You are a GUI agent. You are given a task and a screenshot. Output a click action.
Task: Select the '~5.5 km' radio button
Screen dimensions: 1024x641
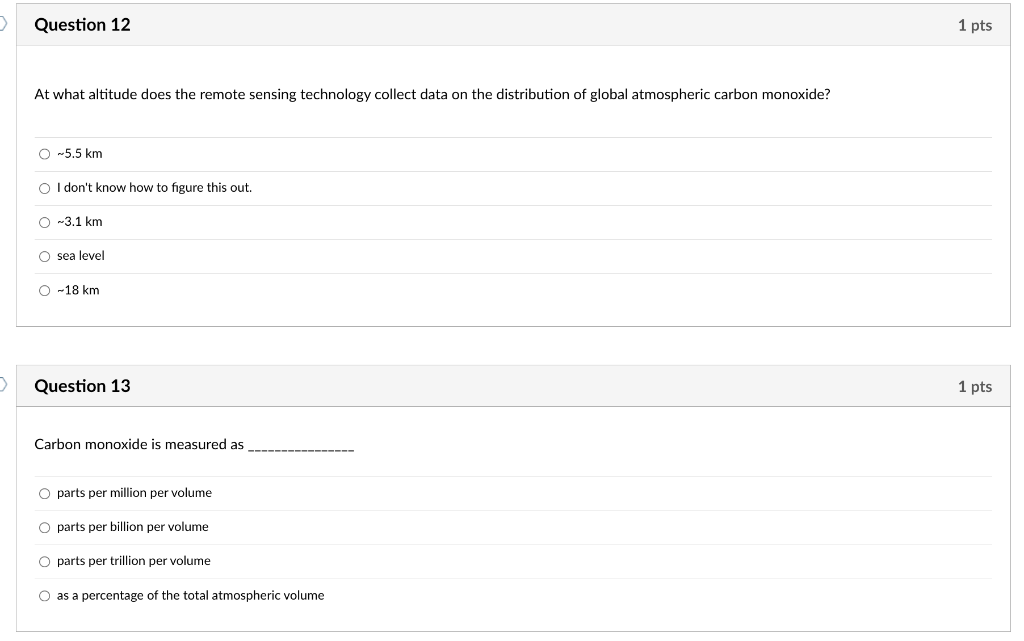(x=44, y=154)
